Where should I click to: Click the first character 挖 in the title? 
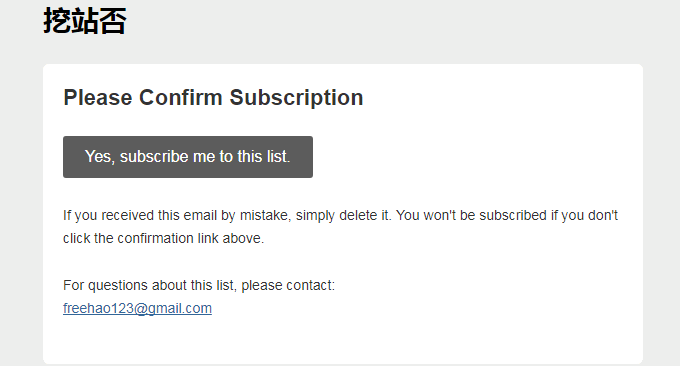[57, 21]
